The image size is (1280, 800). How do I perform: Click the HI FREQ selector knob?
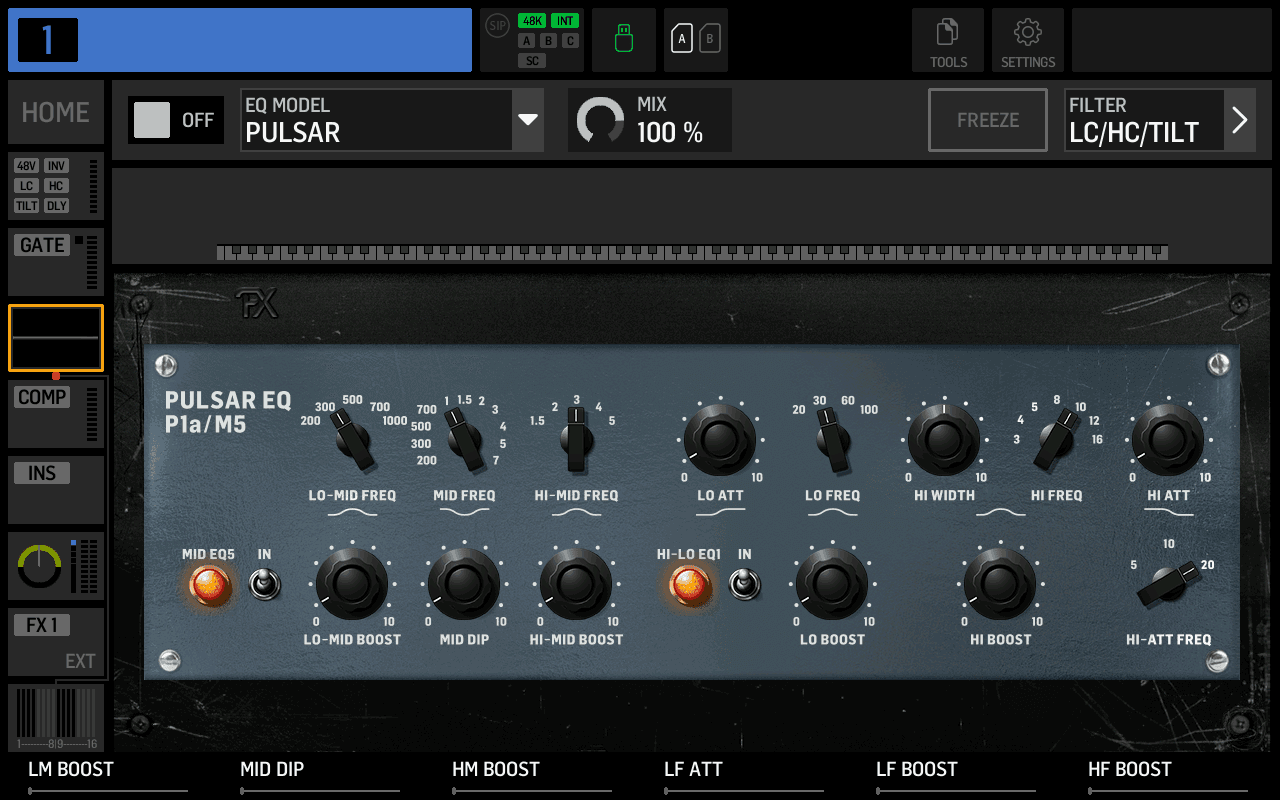pyautogui.click(x=1055, y=442)
